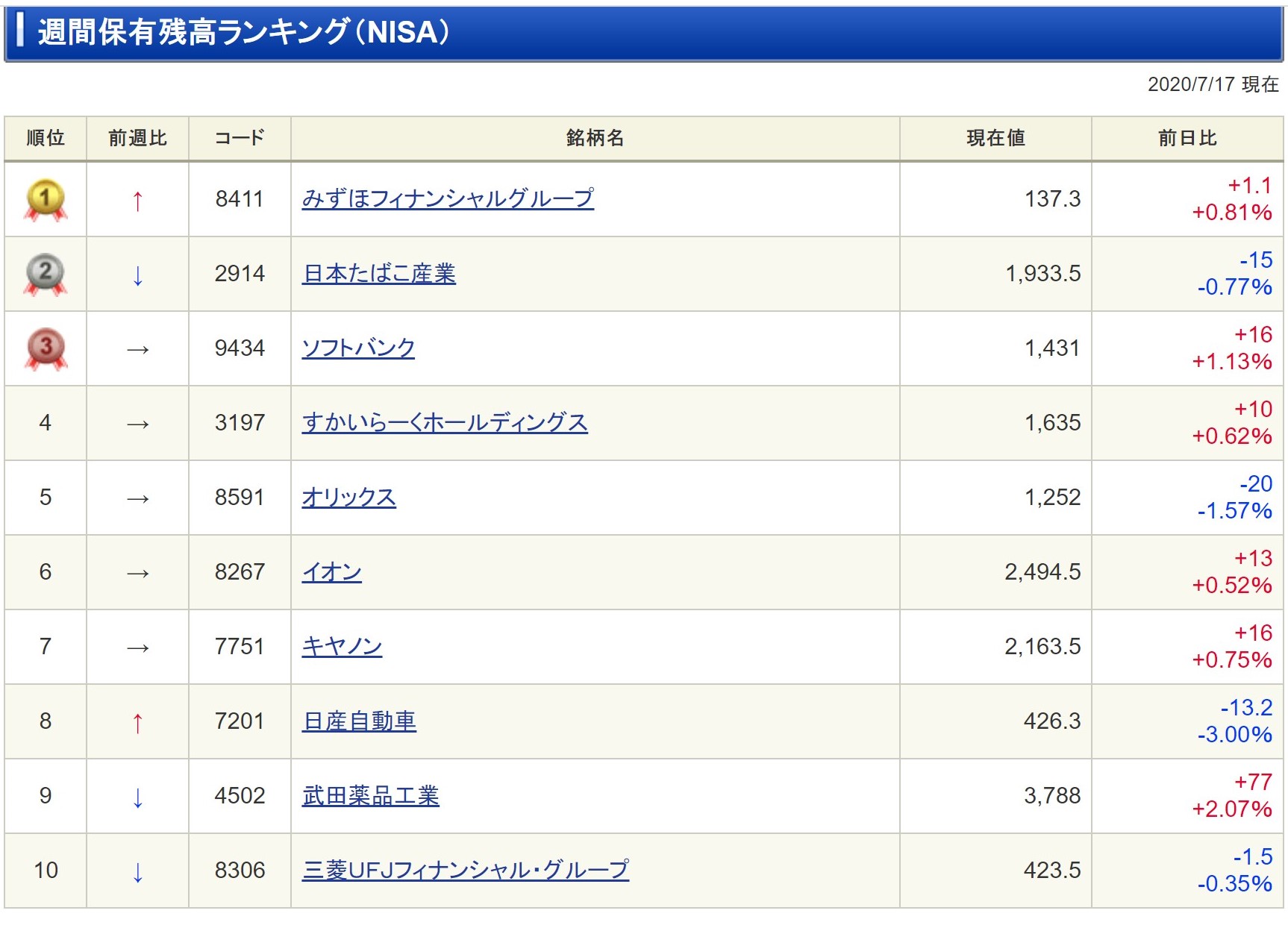
Task: Click current price 137.3
Action: coord(1052,199)
